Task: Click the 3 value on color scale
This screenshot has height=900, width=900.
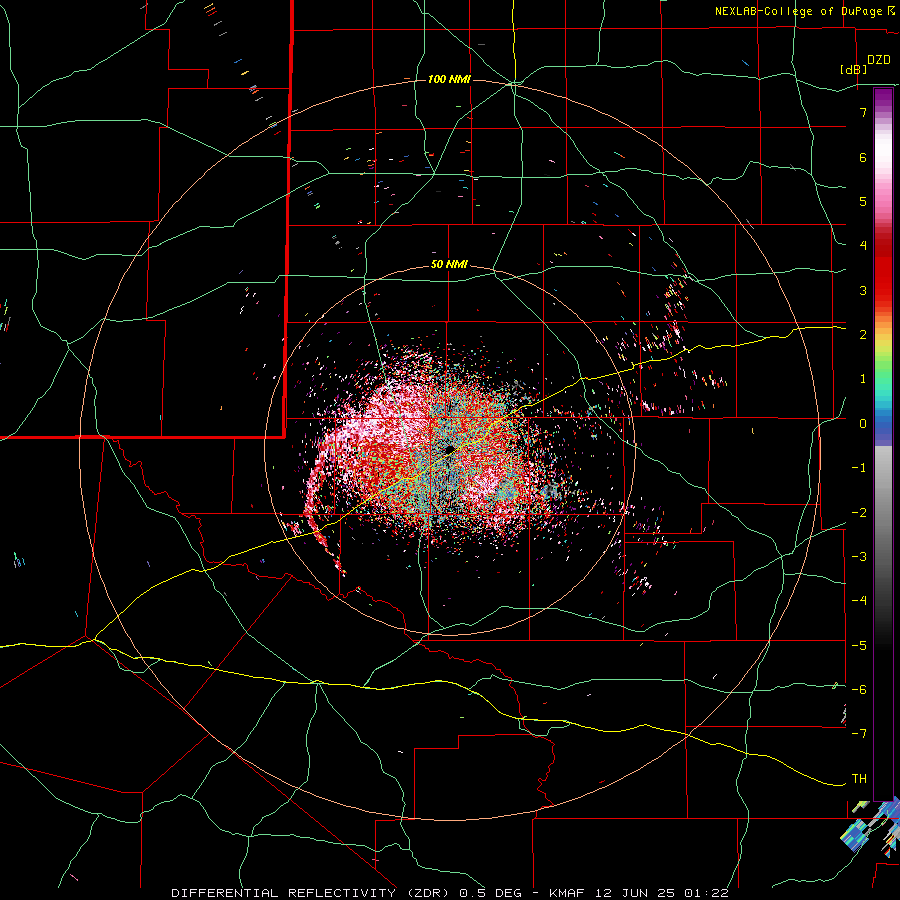Action: click(863, 290)
